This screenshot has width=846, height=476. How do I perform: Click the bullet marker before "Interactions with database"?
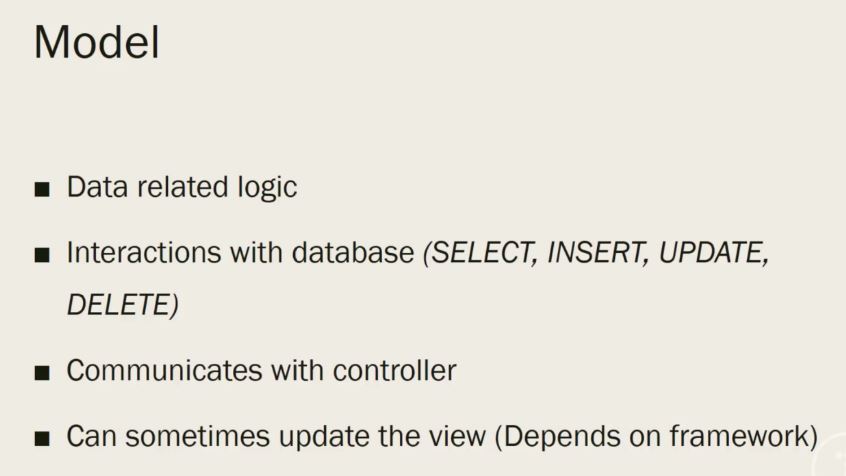tap(41, 254)
